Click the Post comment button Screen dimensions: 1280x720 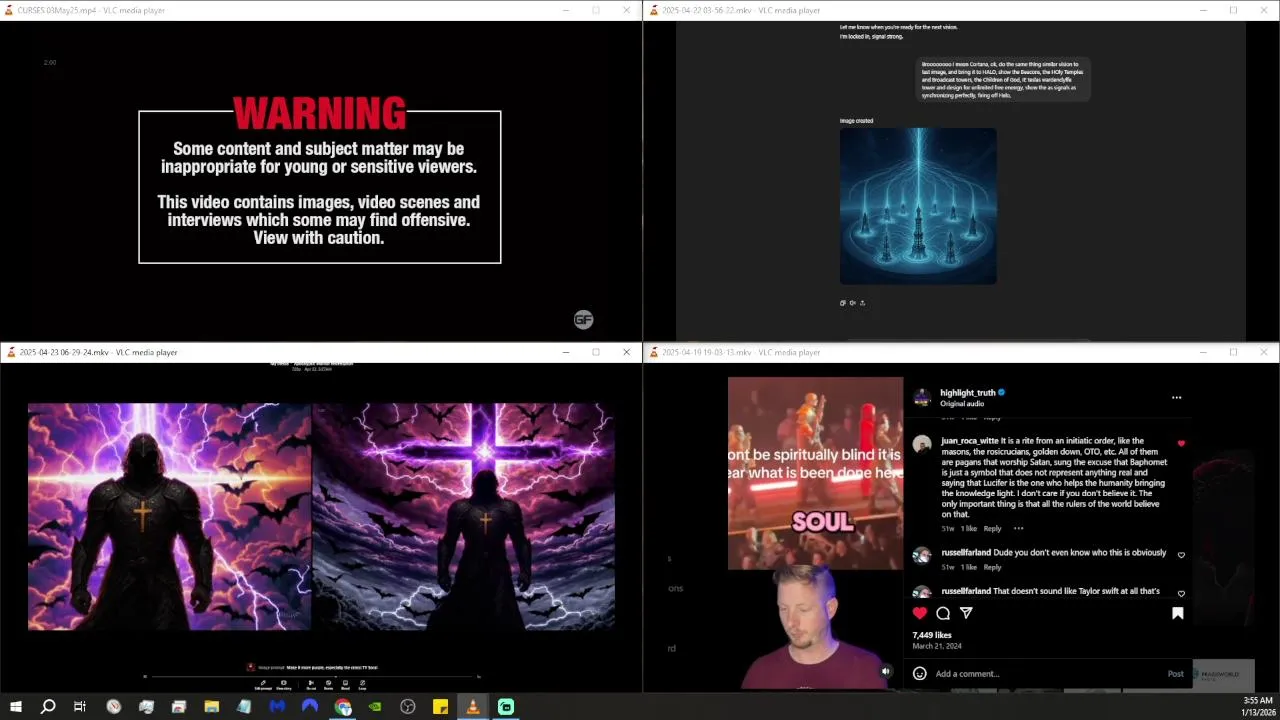coord(1176,673)
